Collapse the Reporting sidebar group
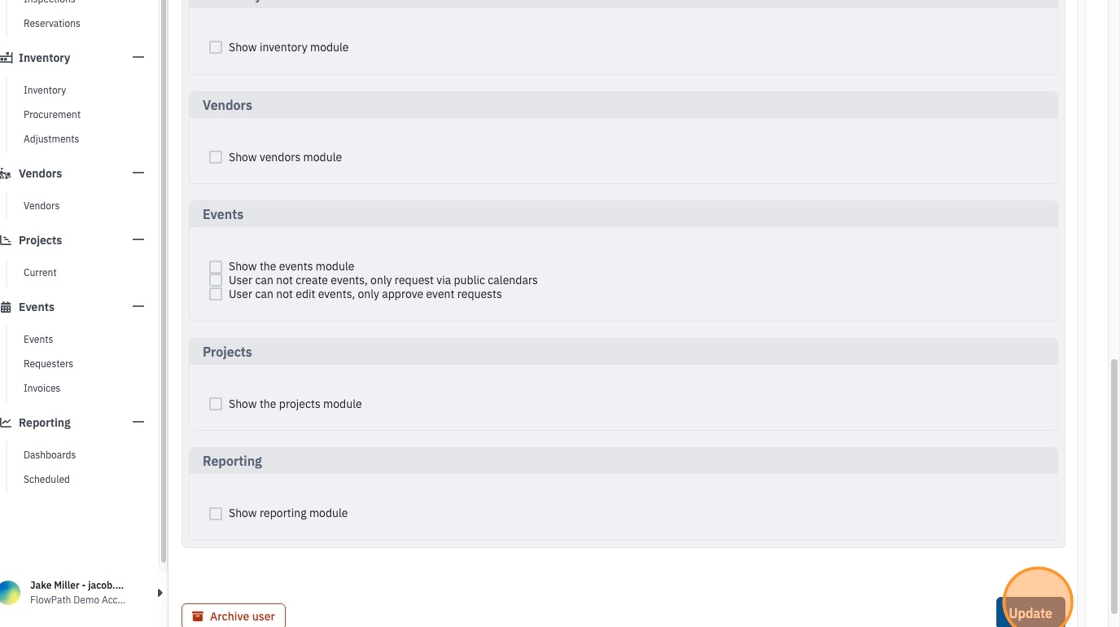The image size is (1120, 627). (x=139, y=422)
